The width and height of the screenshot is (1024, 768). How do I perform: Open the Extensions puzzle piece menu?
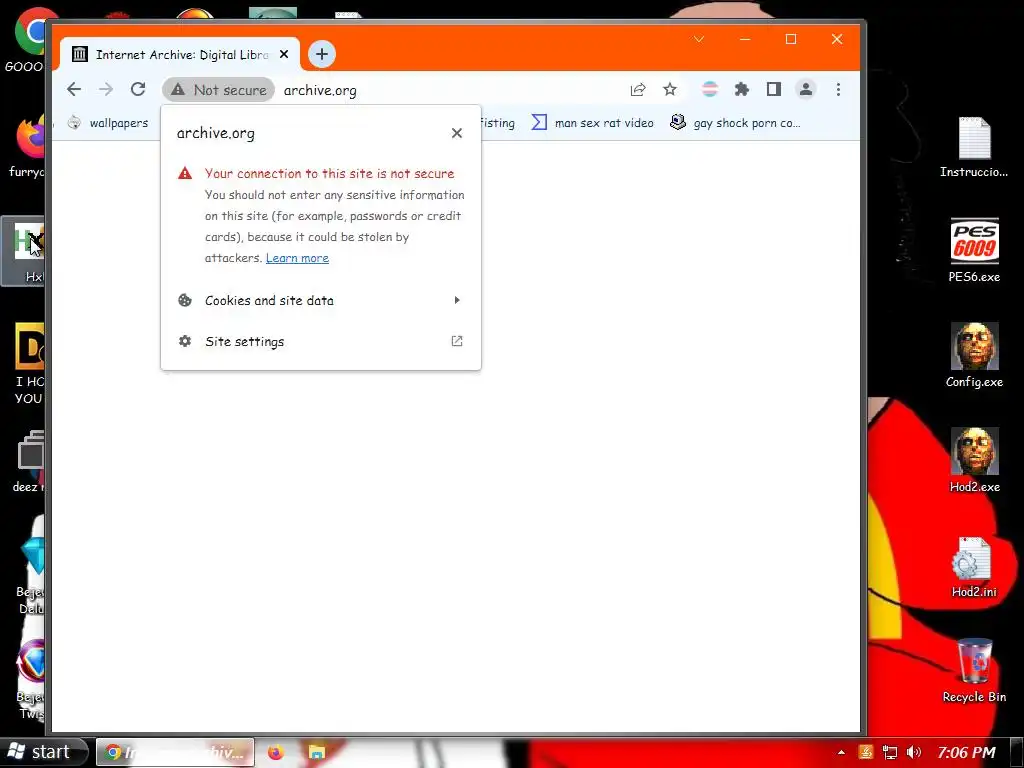[742, 89]
